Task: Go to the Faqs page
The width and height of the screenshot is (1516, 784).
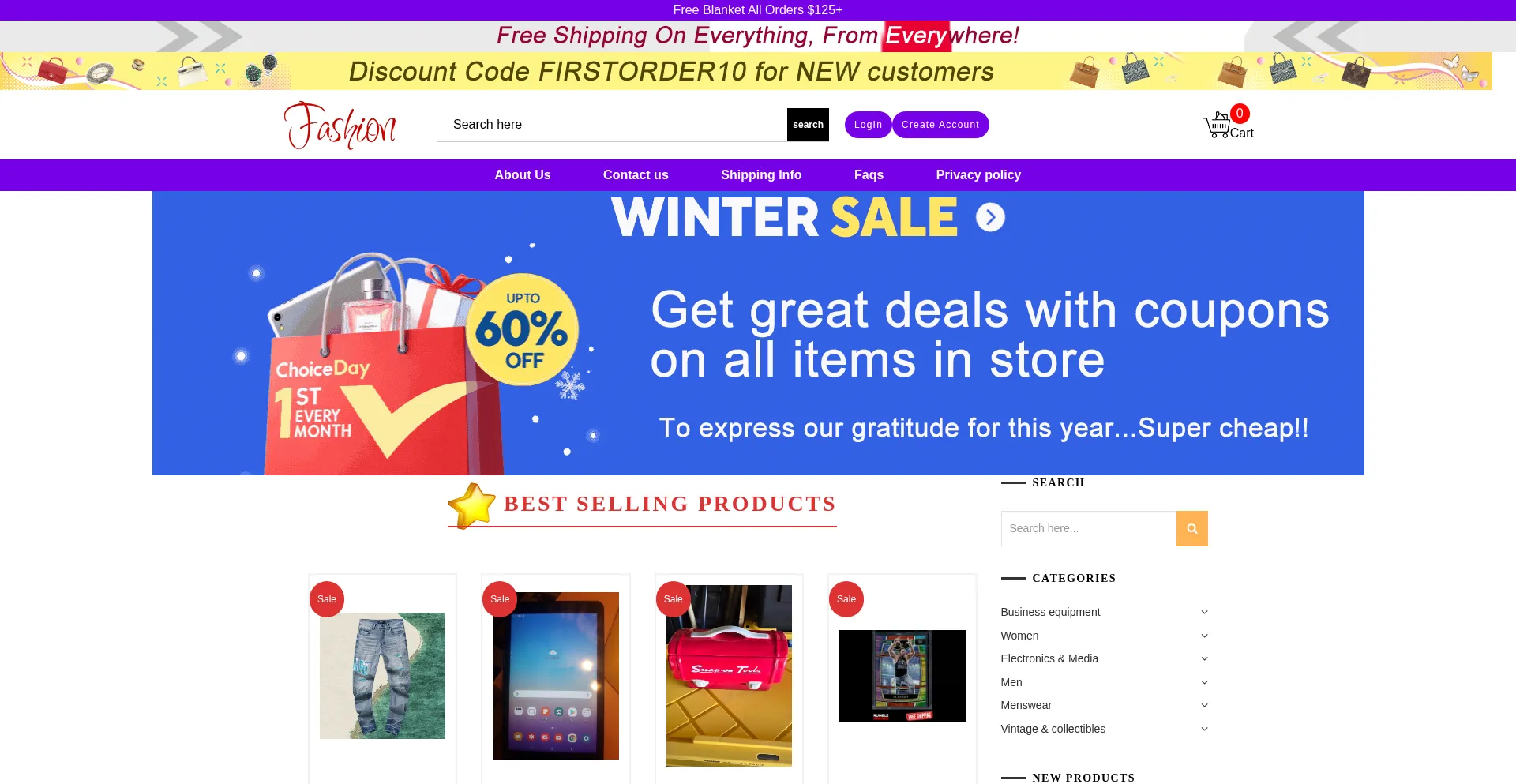Action: coord(869,175)
